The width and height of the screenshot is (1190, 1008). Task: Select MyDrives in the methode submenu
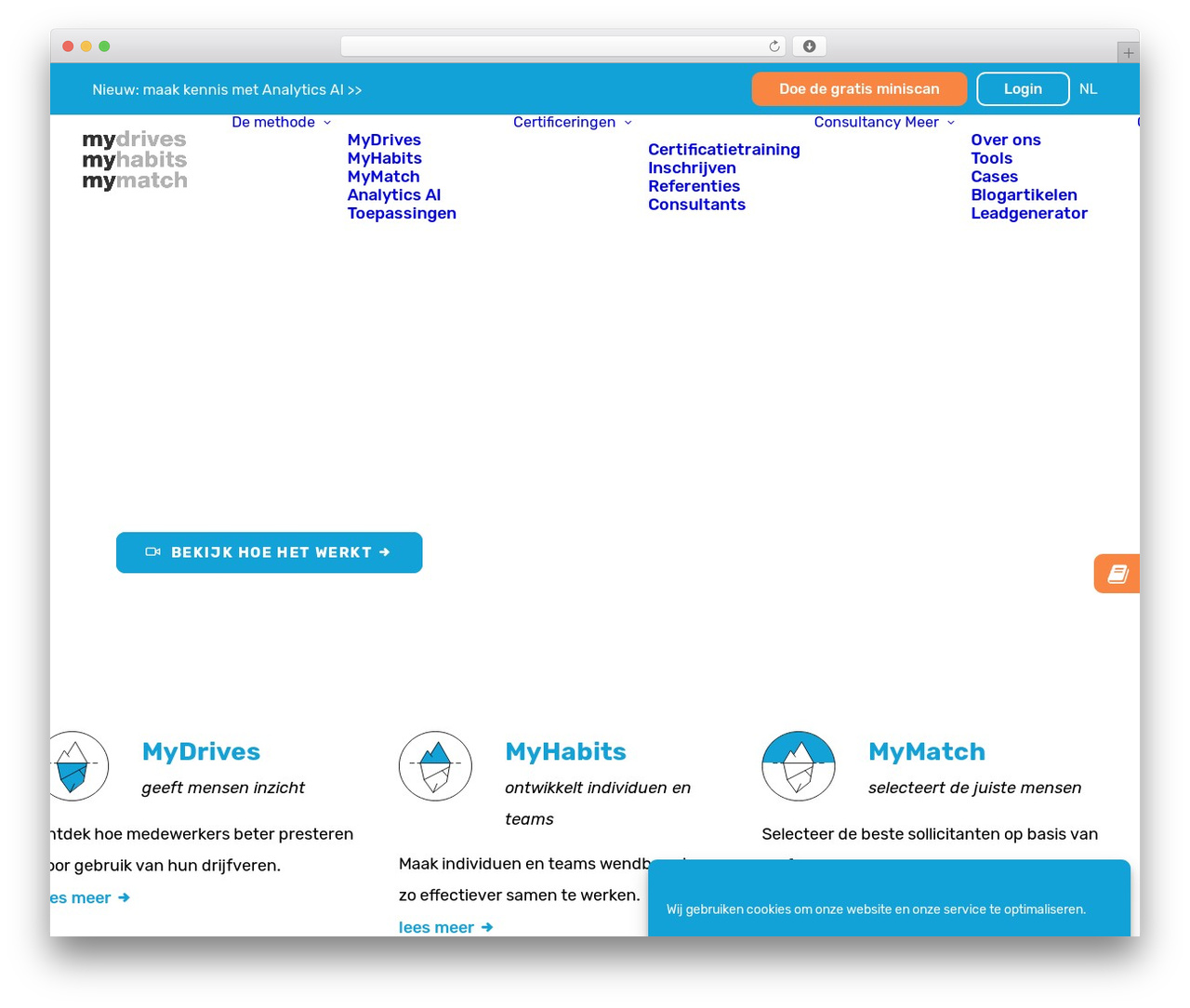[x=384, y=140]
